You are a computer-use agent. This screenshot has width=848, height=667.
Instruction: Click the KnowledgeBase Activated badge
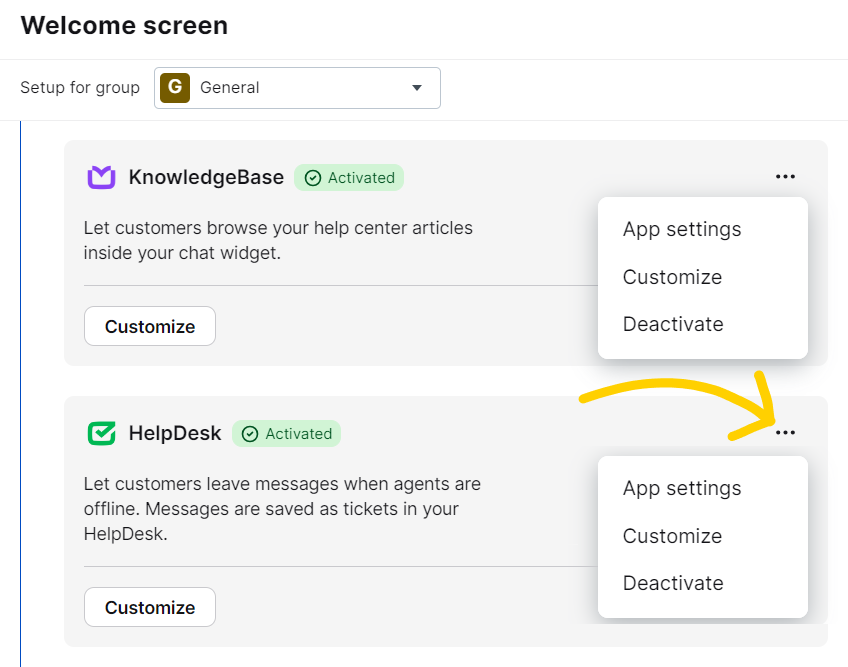coord(349,177)
